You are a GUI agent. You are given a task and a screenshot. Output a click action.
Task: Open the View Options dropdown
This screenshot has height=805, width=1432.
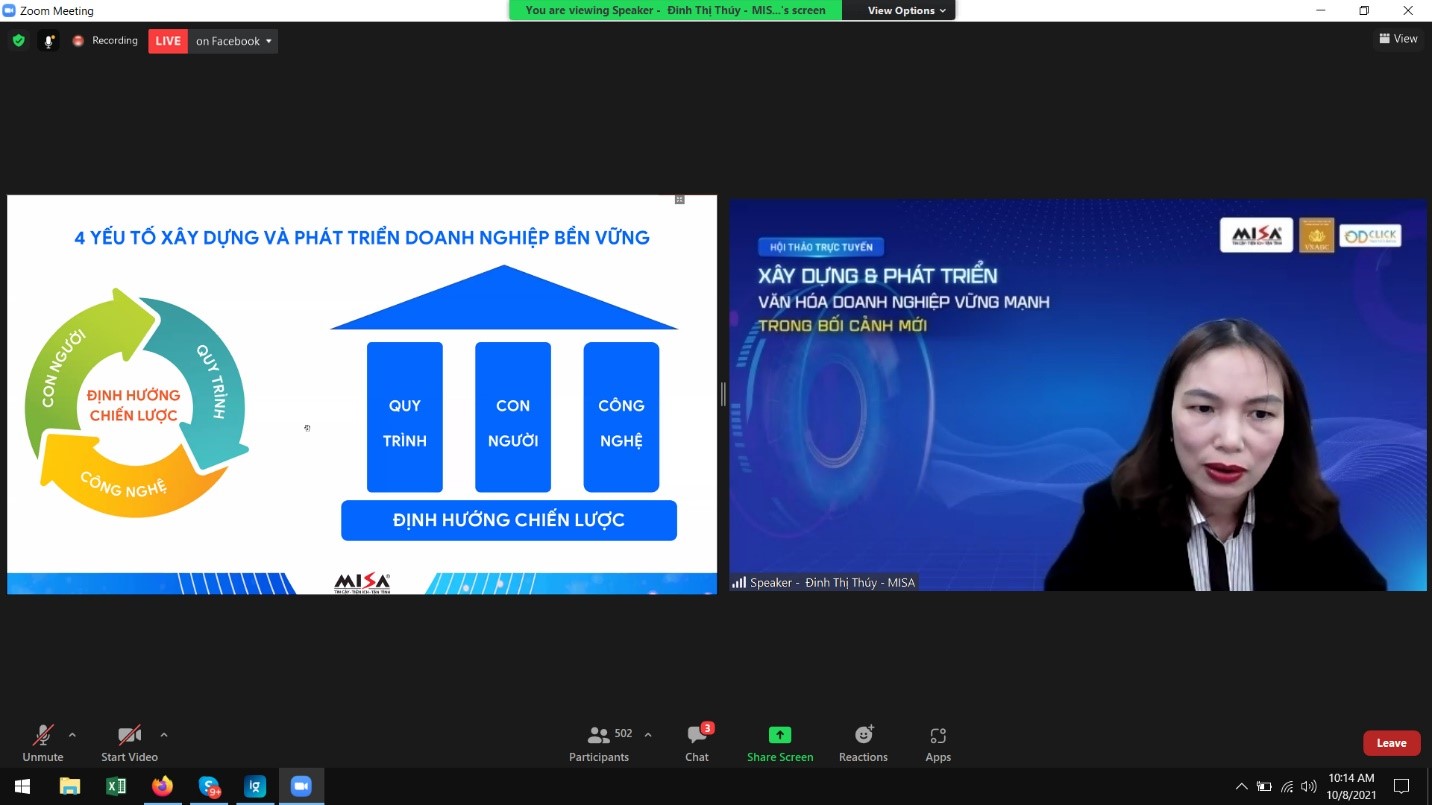[906, 10]
